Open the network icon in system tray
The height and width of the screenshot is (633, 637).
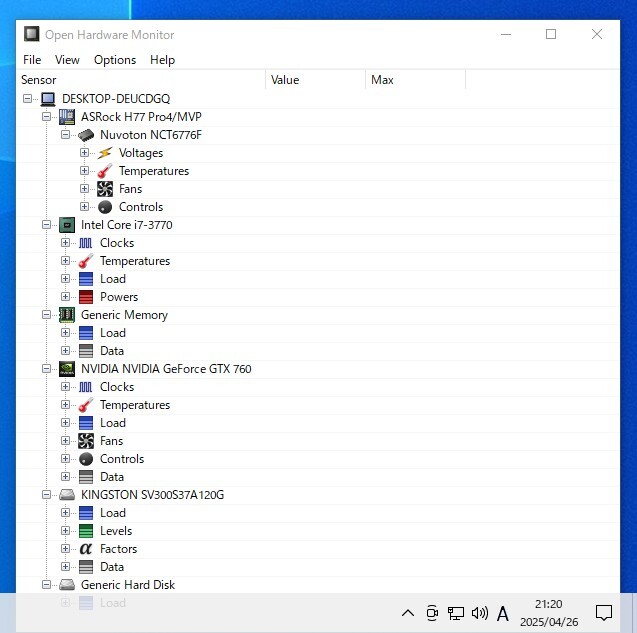pos(456,613)
